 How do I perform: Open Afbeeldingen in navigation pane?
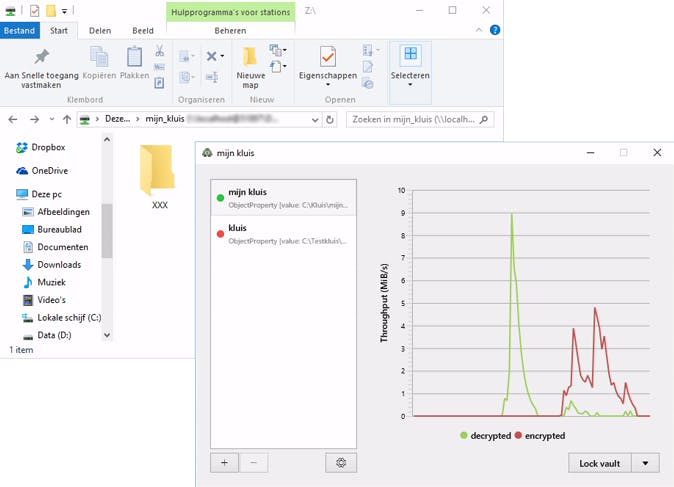tap(63, 212)
